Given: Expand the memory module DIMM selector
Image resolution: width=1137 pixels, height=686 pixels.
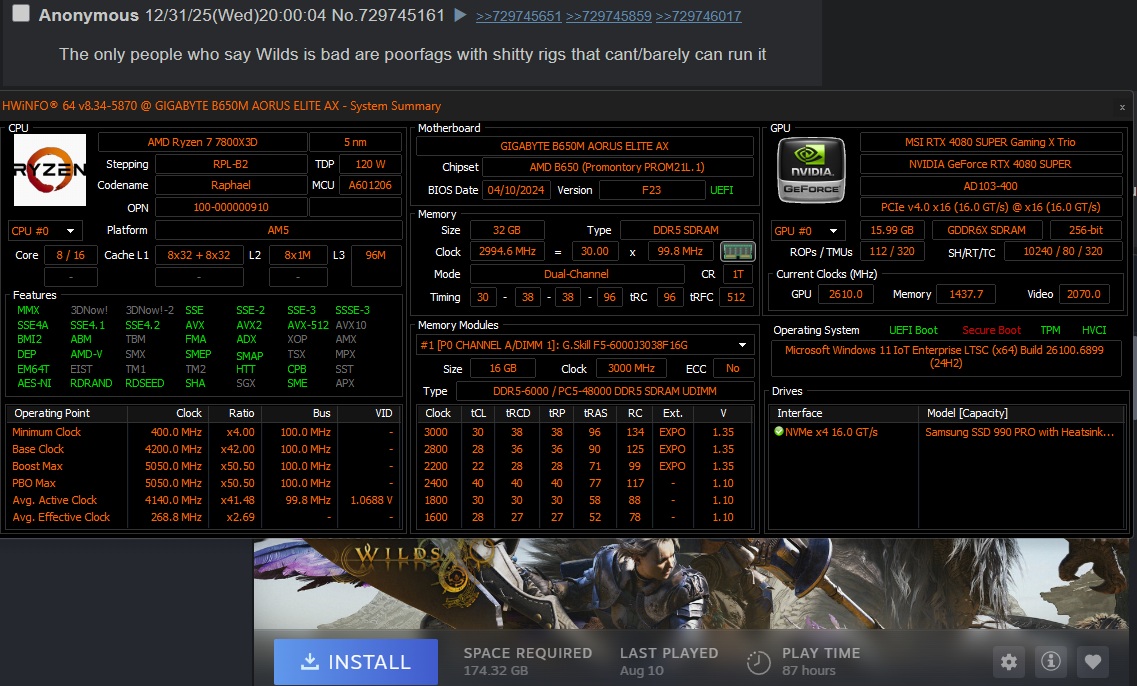Looking at the screenshot, I should [585, 345].
